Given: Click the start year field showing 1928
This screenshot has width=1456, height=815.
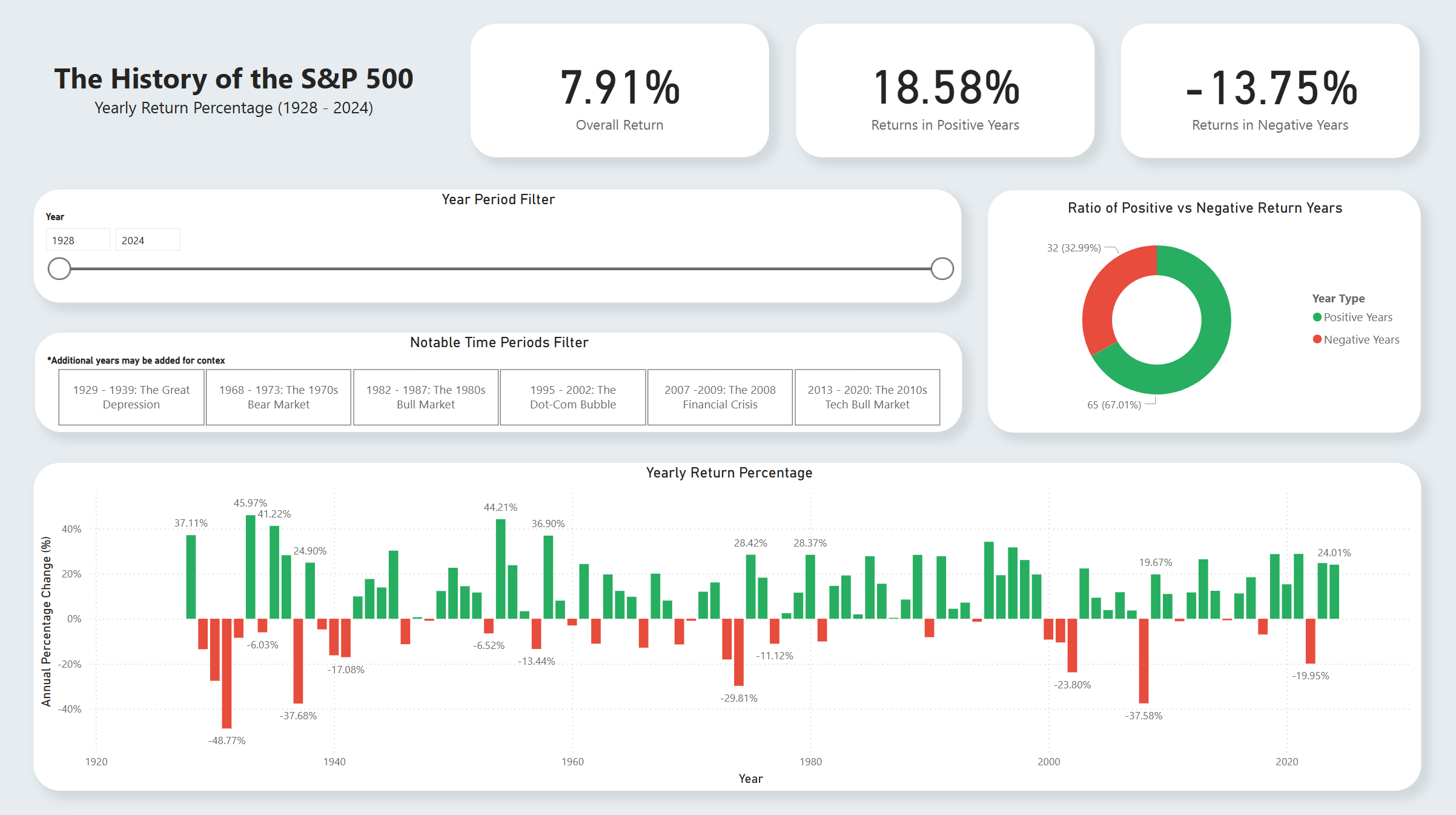Looking at the screenshot, I should (x=78, y=240).
